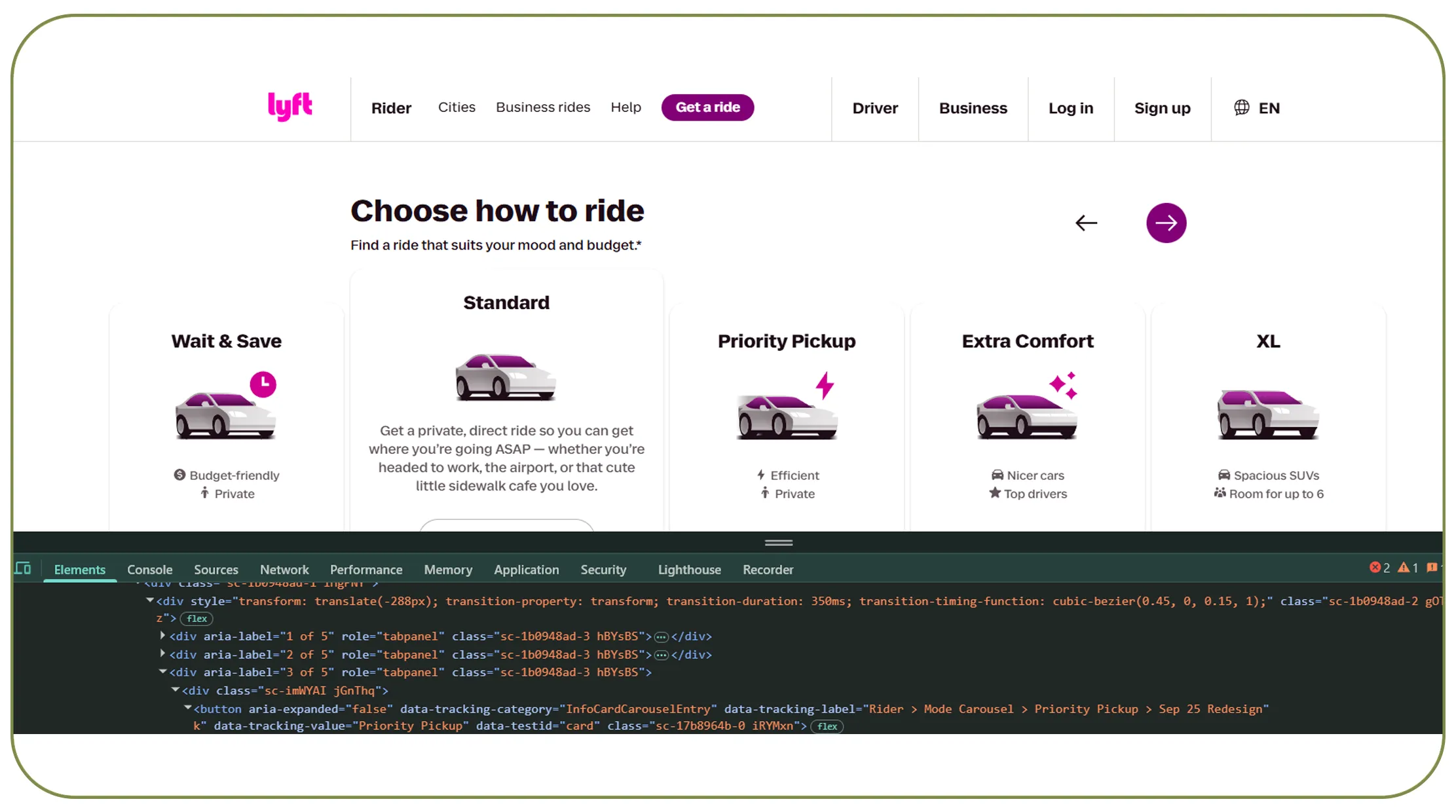Screen dimensions: 1456x812
Task: Click the XL SUV image
Action: (x=1268, y=414)
